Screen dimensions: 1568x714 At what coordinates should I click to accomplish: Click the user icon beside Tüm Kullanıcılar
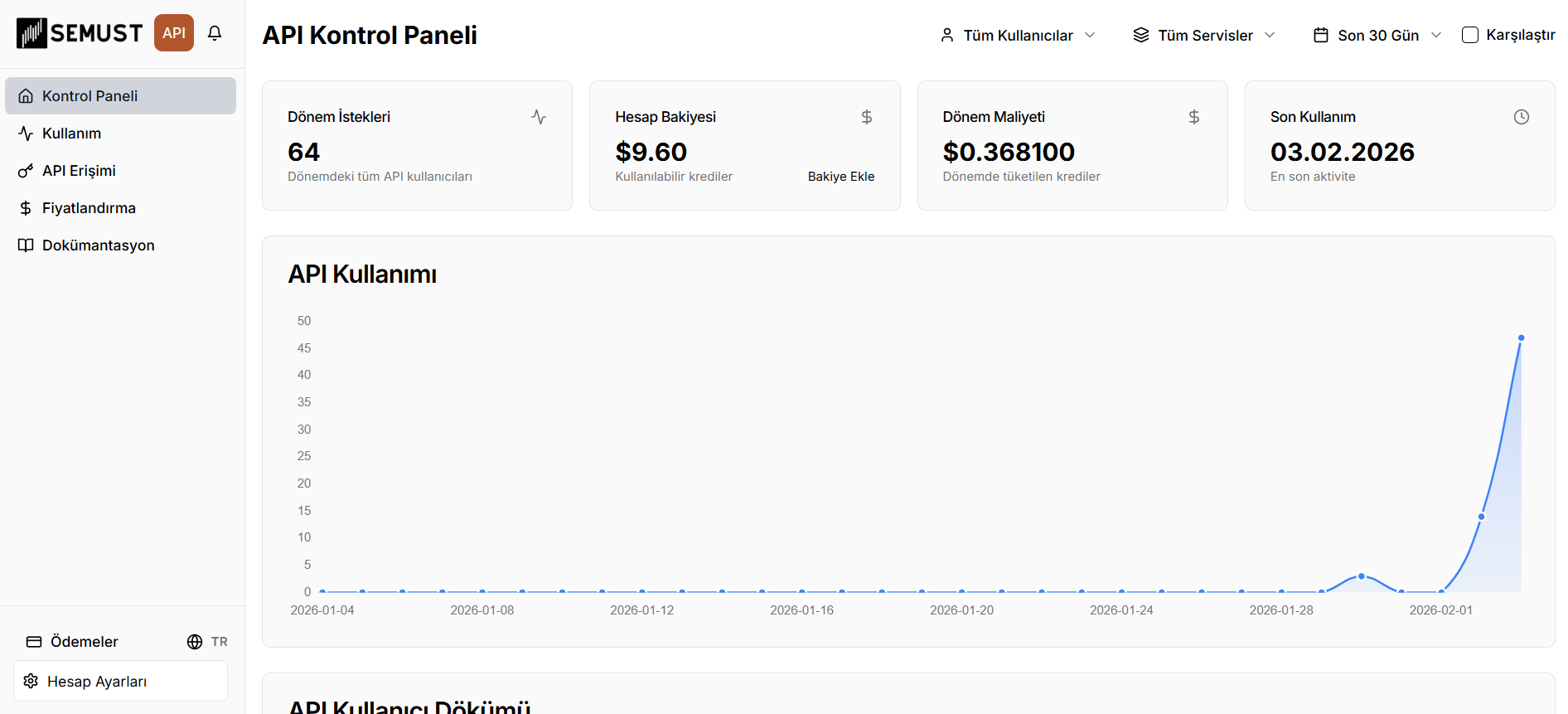pos(947,36)
